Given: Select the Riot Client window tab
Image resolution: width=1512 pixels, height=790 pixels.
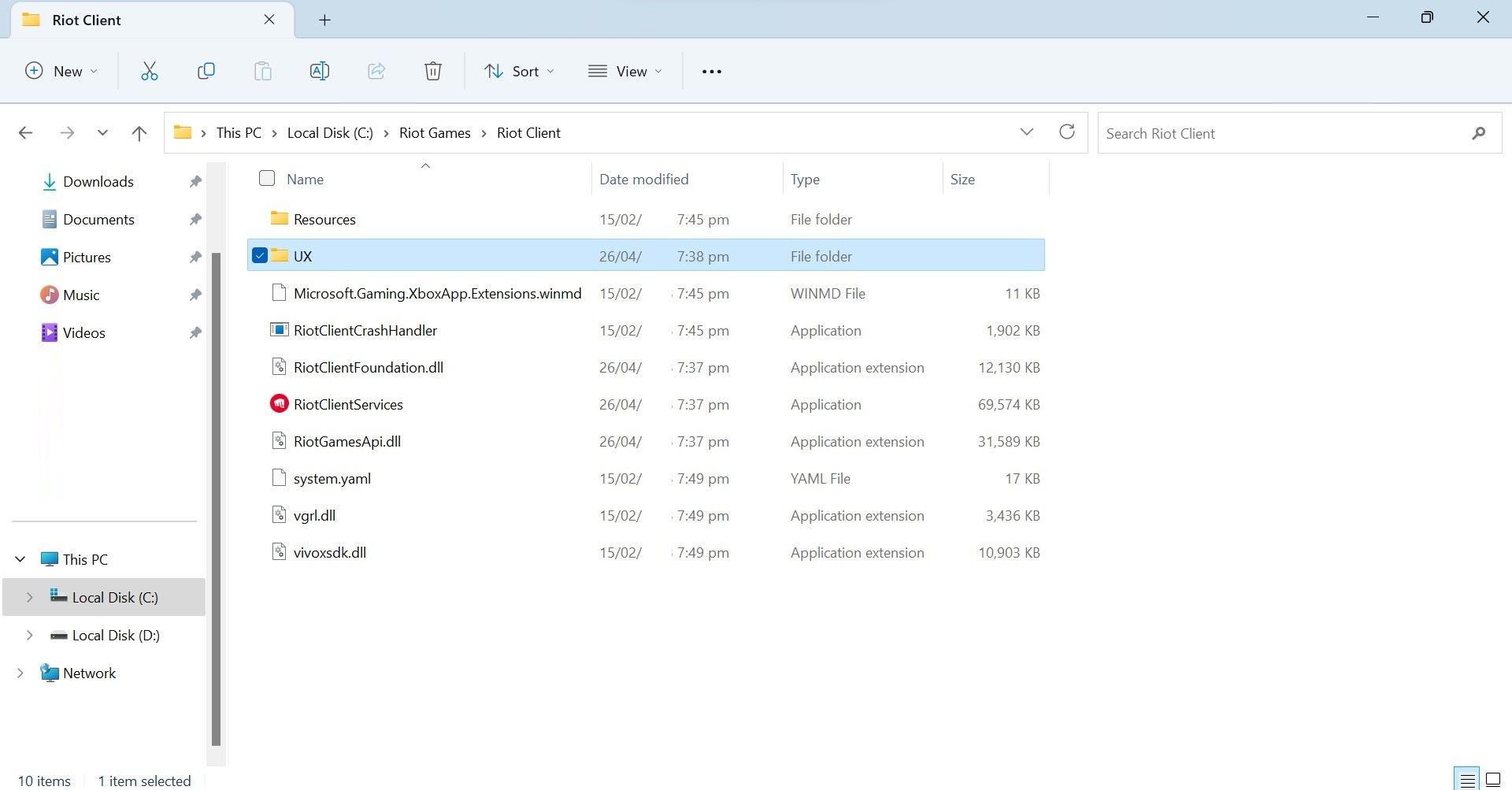Looking at the screenshot, I should 152,20.
